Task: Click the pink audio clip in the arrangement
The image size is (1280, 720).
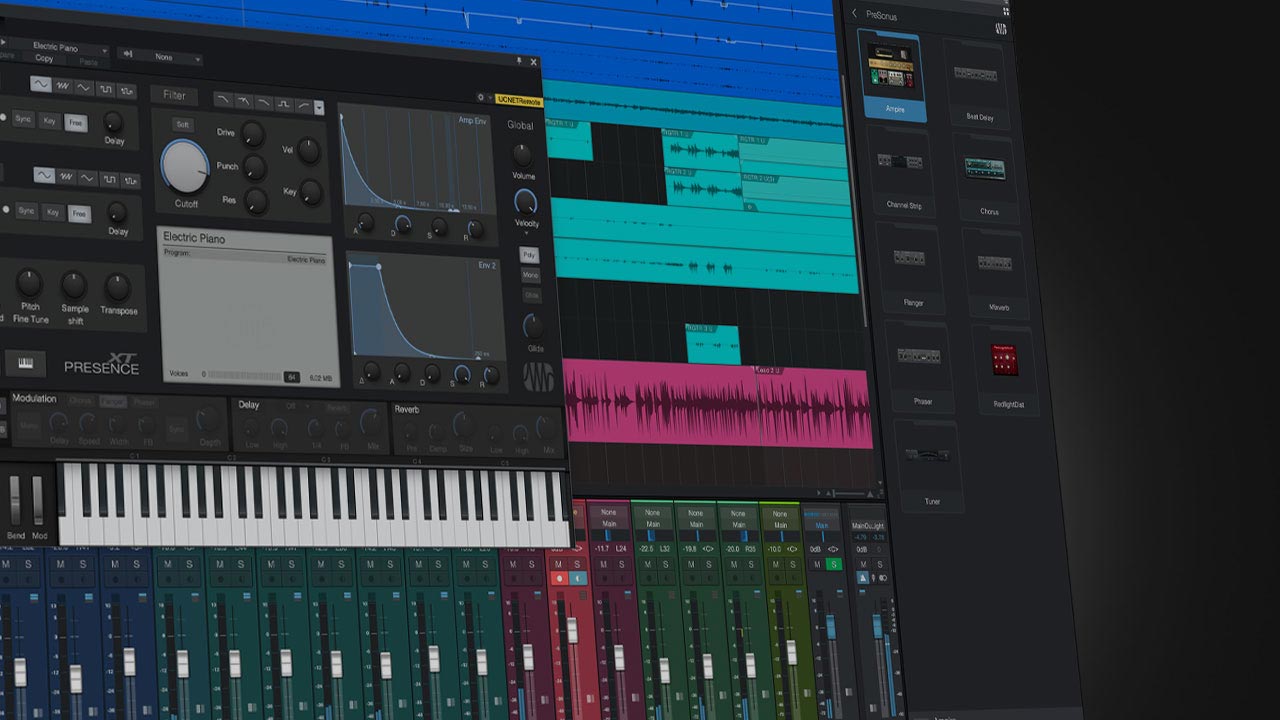Action: click(717, 405)
